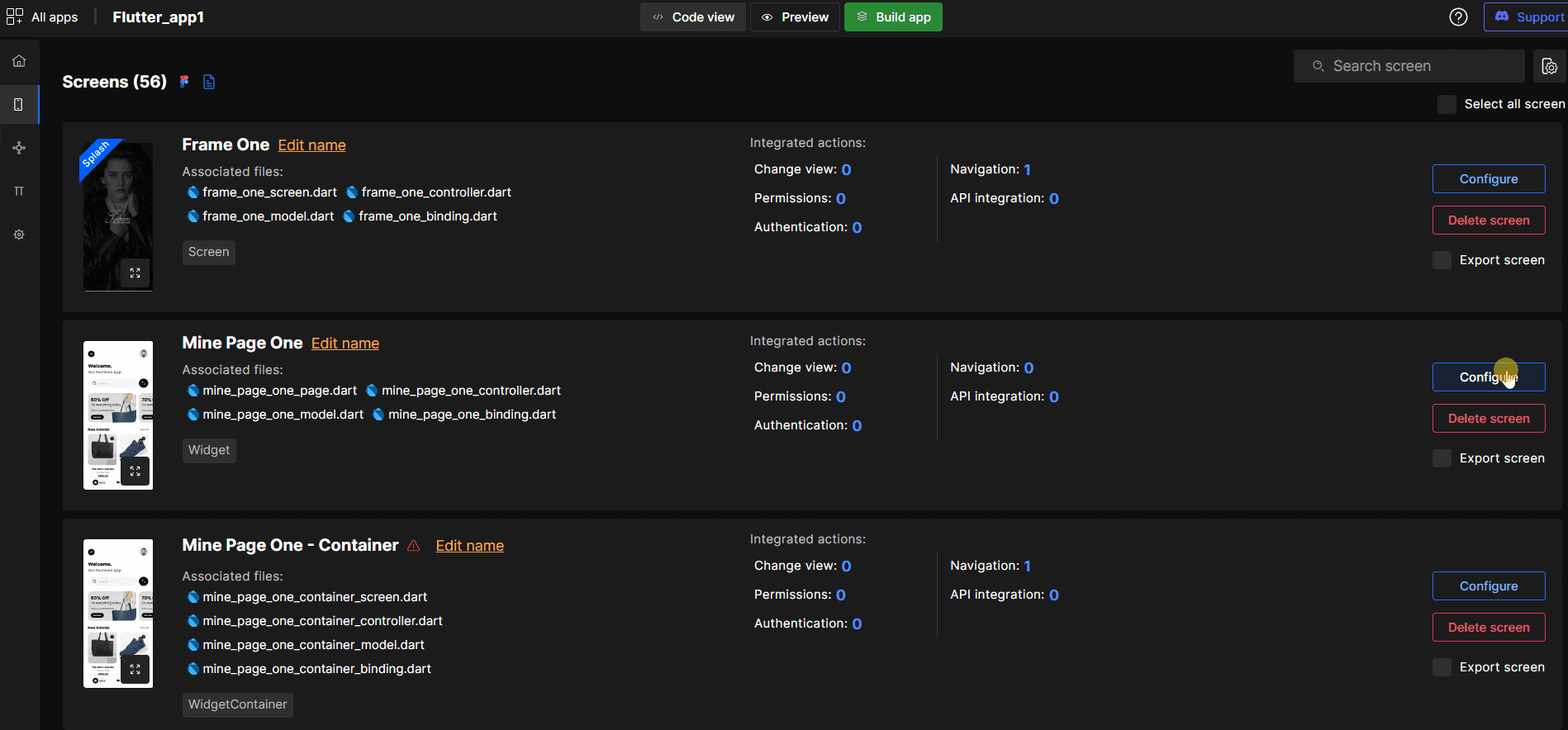The image size is (1568, 730).
Task: Open screen settings icon beside search box
Action: pos(1549,66)
